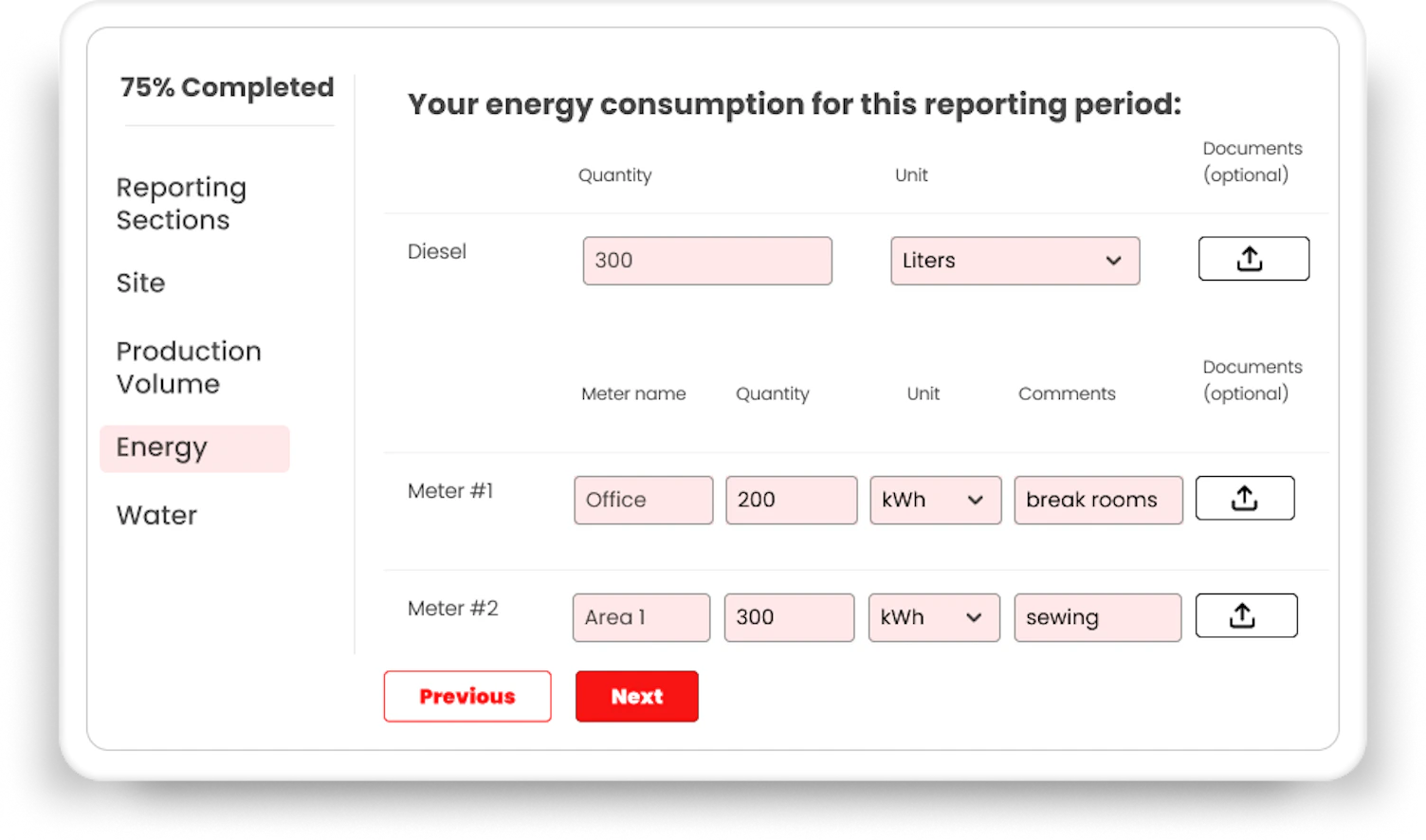Click the sewing comments field
This screenshot has width=1426, height=840.
tap(1097, 617)
